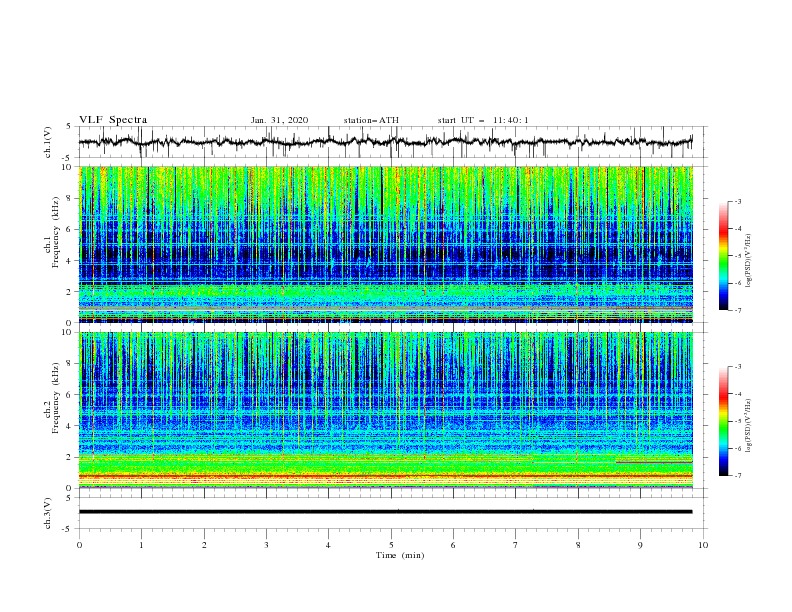Click the '-3' value on ch.1 colorbar

point(737,201)
